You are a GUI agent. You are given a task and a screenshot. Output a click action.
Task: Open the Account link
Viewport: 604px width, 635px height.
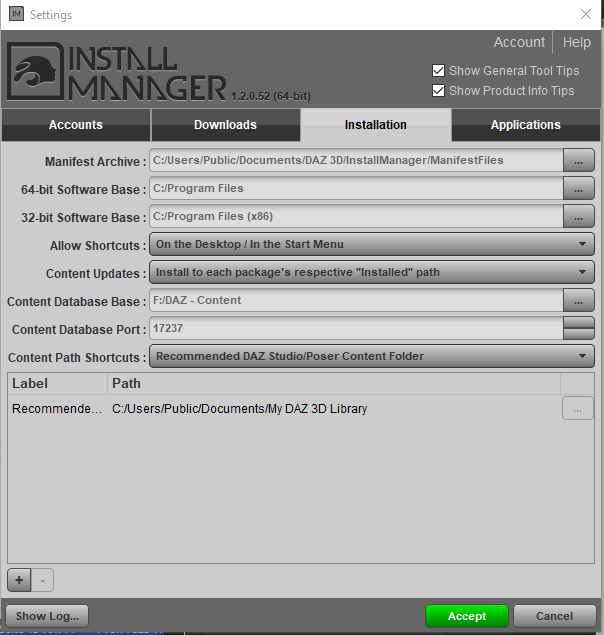point(519,42)
